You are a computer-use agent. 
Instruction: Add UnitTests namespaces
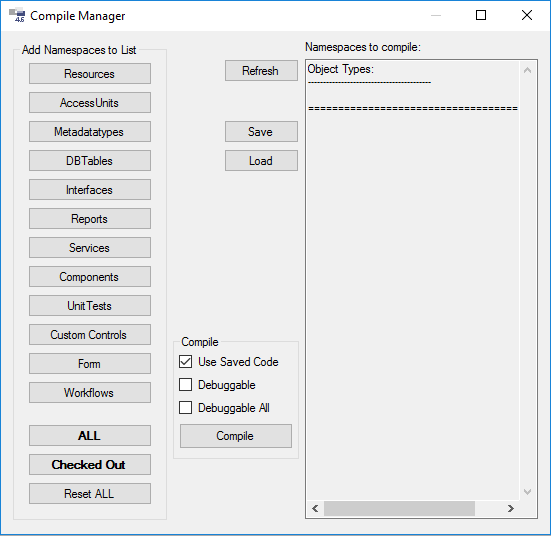point(90,305)
